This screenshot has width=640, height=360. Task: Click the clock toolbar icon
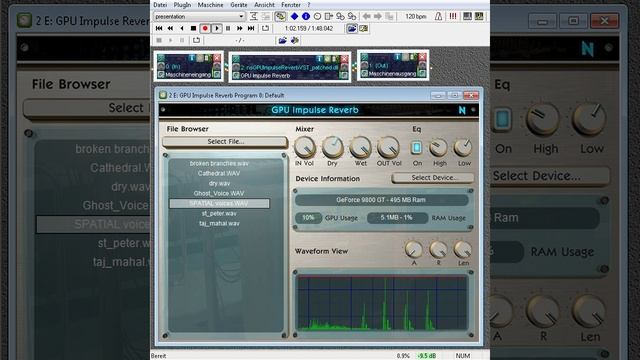317,16
